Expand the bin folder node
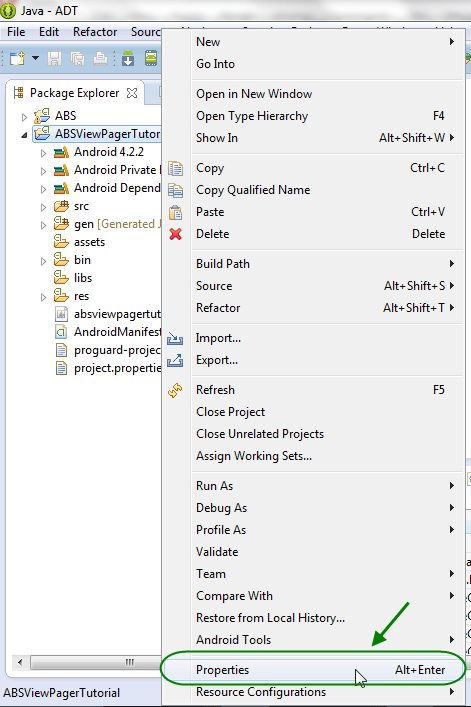This screenshot has width=471, height=707. (43, 262)
